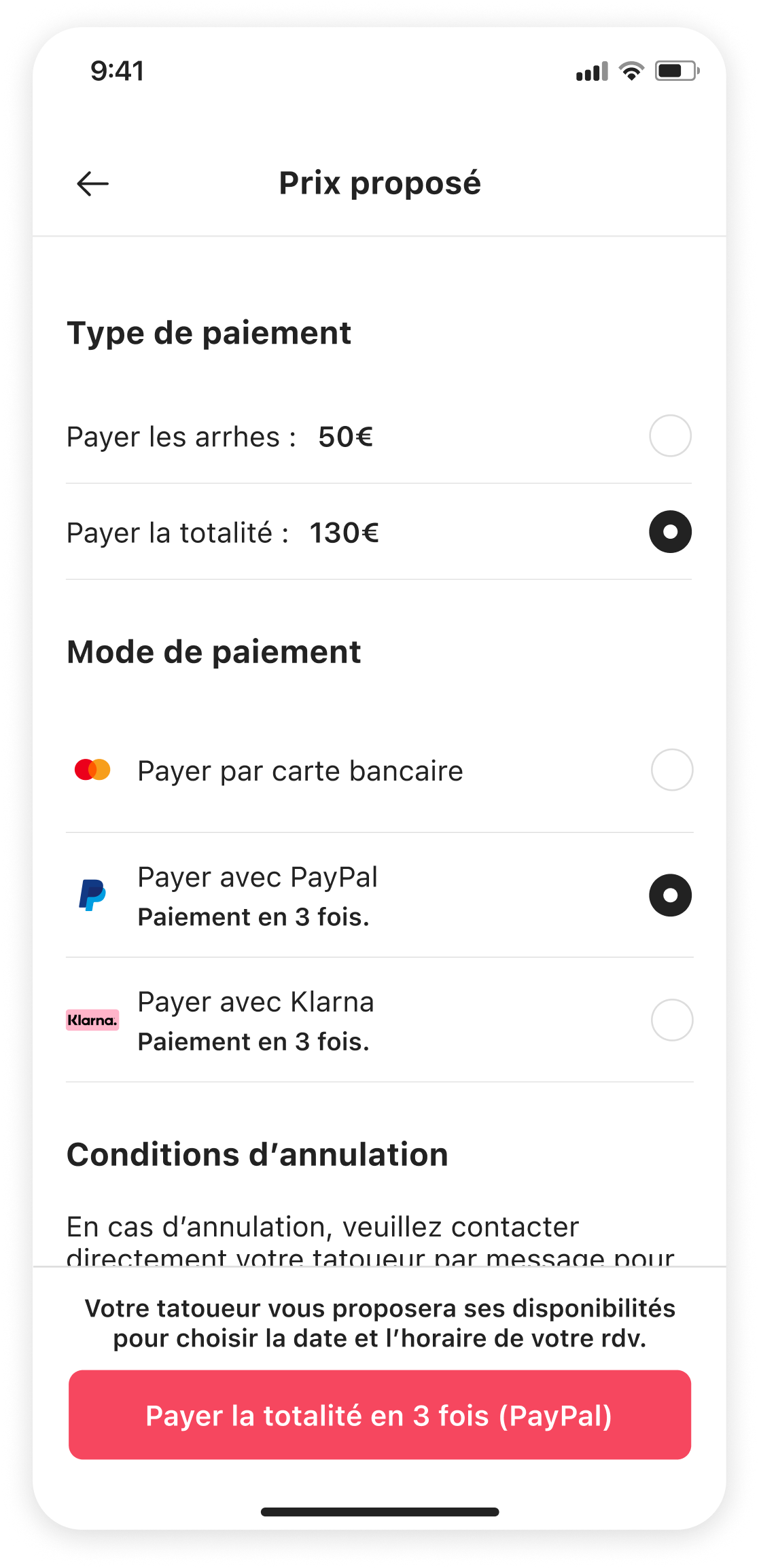Choose the Klarna radio button
This screenshot has width=759, height=1568.
click(x=671, y=1020)
